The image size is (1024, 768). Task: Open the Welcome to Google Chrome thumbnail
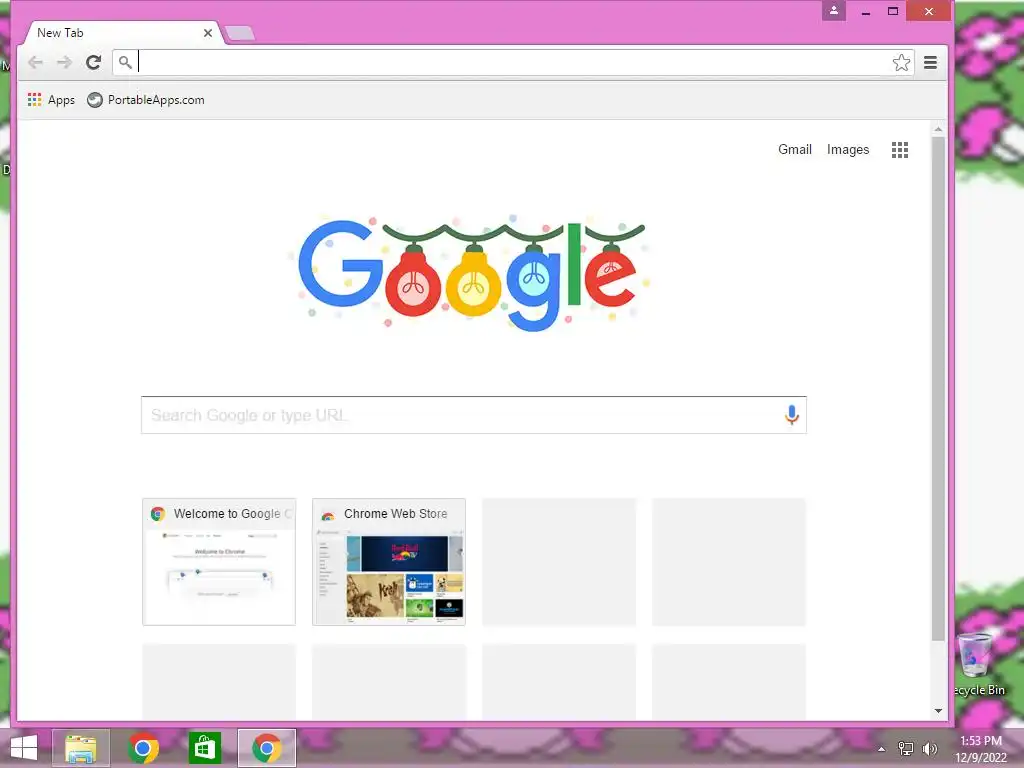tap(219, 562)
